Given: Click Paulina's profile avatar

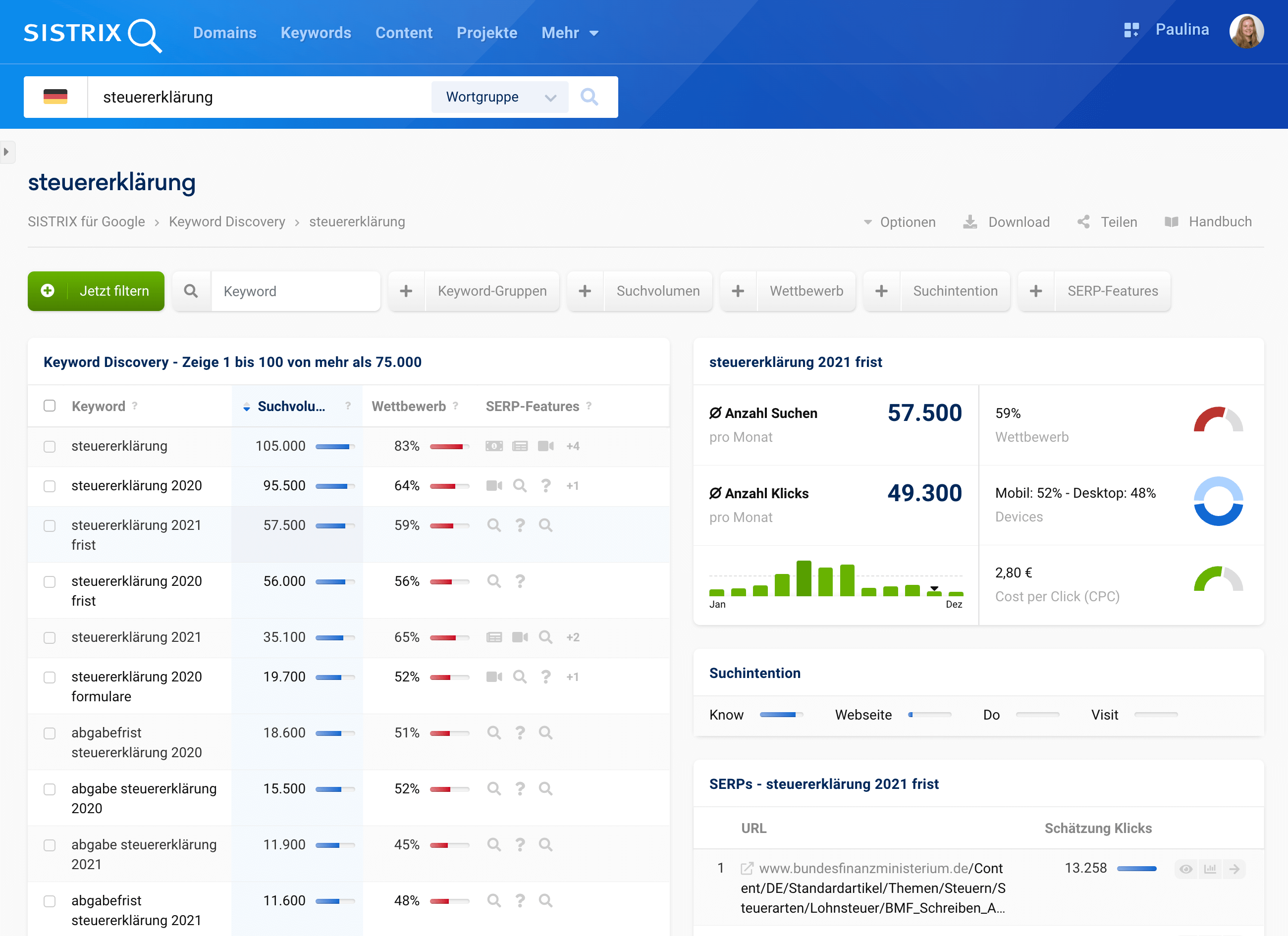Looking at the screenshot, I should 1246,31.
